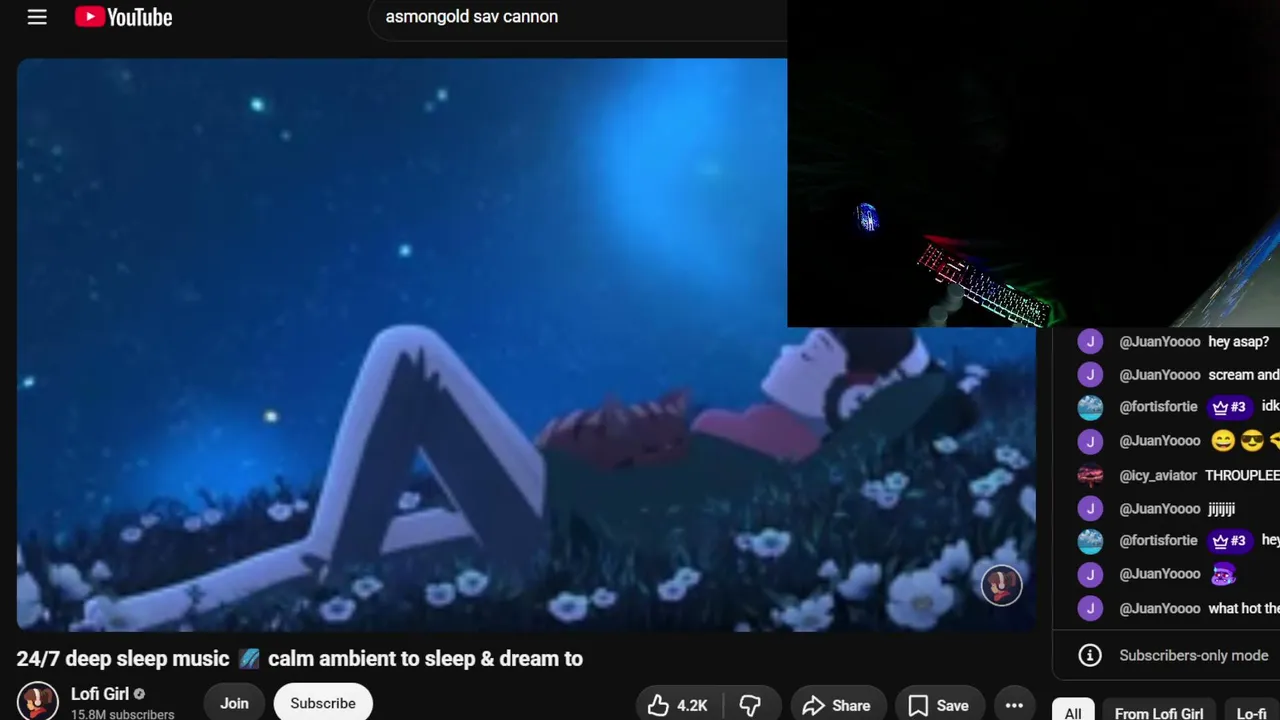Share the deep sleep music video
This screenshot has height=720, width=1280.
pos(836,705)
